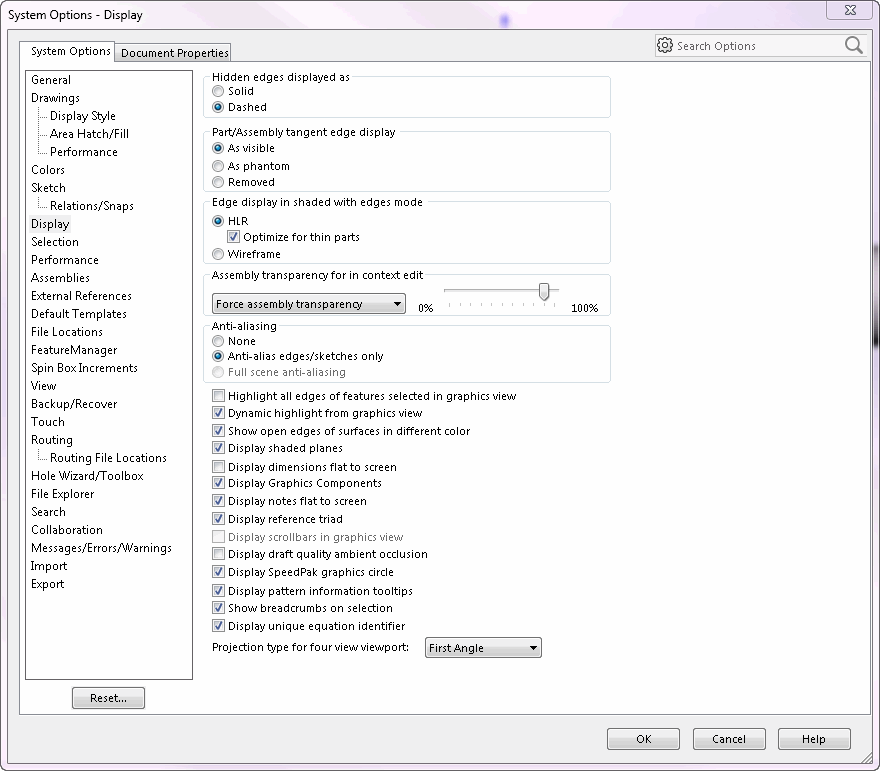Toggle Display notes flat to screen
880x771 pixels.
point(218,501)
